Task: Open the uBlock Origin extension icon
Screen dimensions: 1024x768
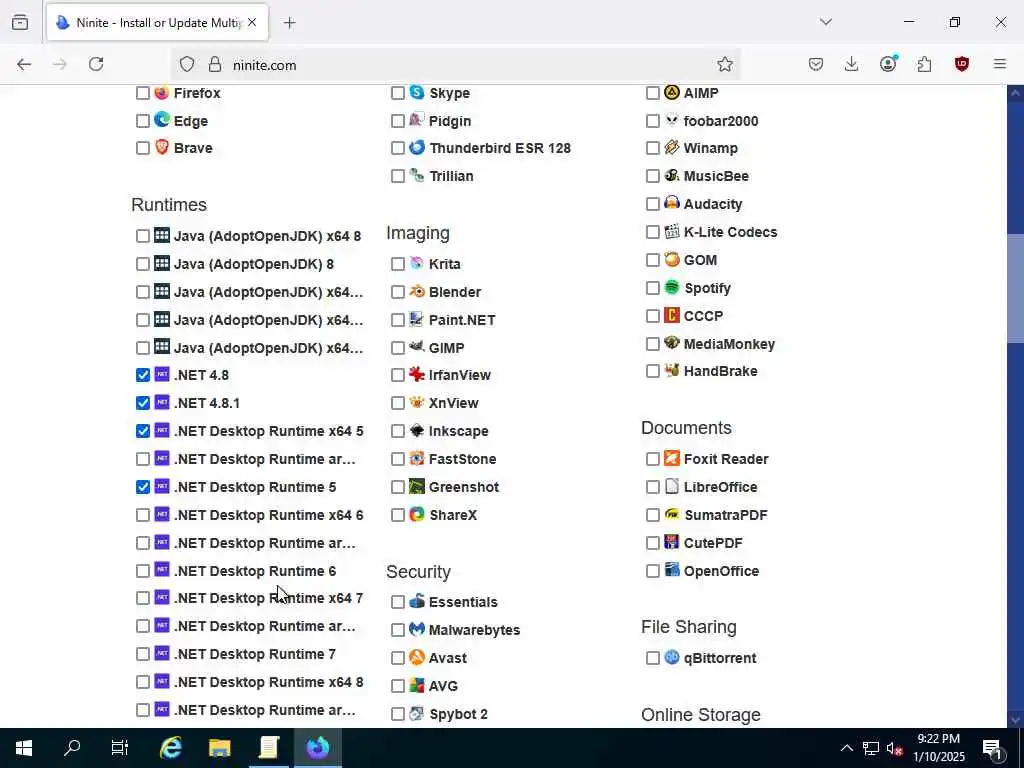Action: (961, 64)
